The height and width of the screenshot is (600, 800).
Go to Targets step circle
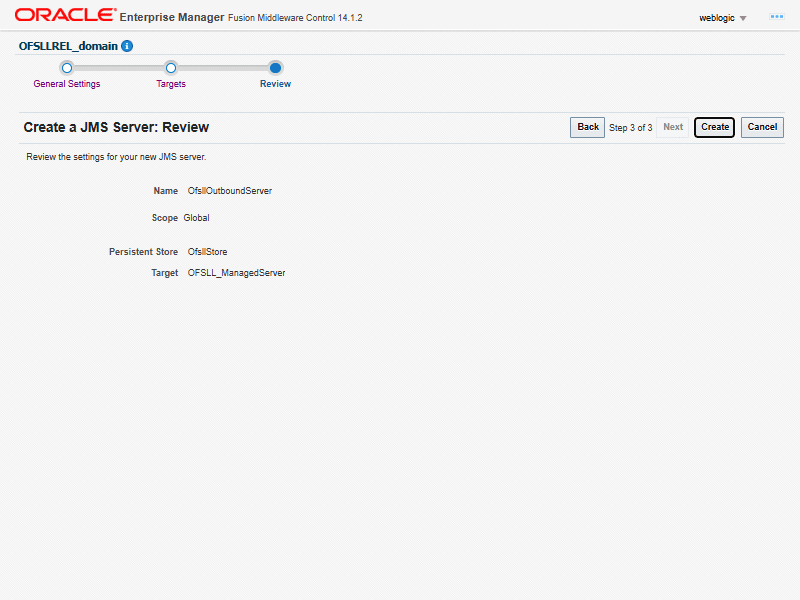pyautogui.click(x=171, y=68)
